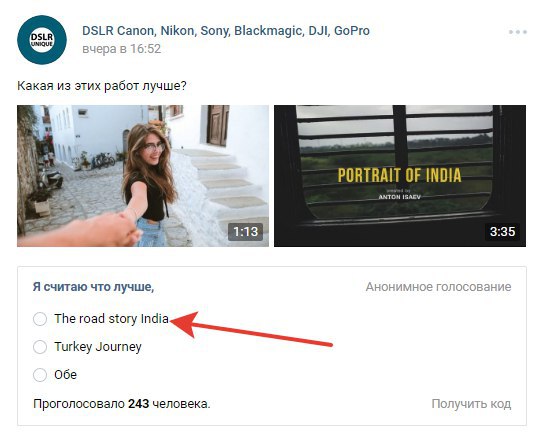Play the Turkey video with the girl

click(x=143, y=176)
